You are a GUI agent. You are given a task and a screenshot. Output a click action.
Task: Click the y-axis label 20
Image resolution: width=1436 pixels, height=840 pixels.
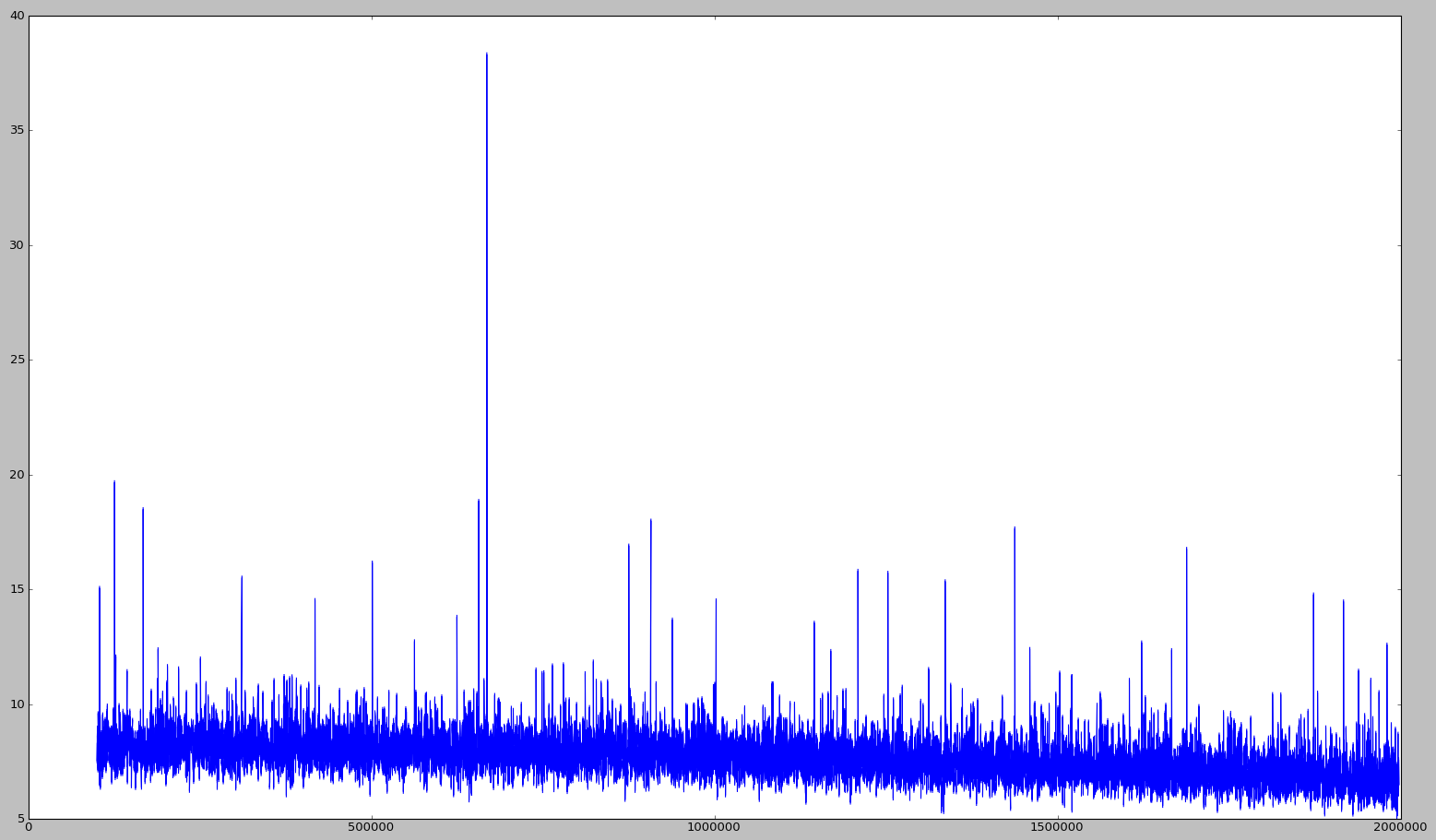click(x=17, y=475)
